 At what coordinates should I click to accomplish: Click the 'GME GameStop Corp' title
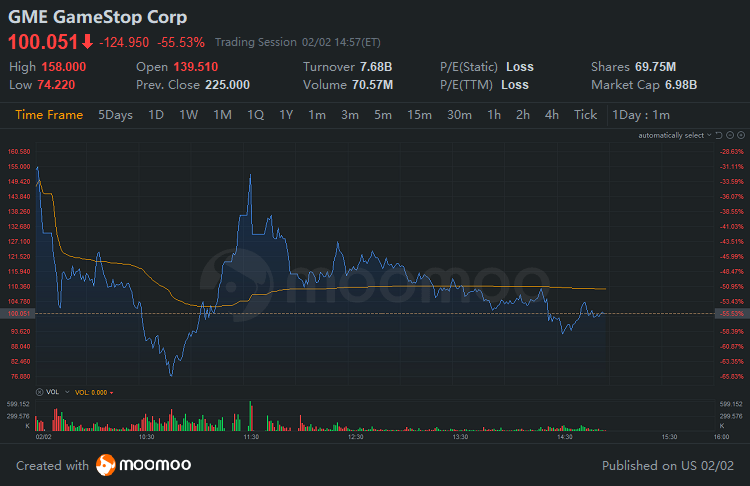pyautogui.click(x=98, y=17)
